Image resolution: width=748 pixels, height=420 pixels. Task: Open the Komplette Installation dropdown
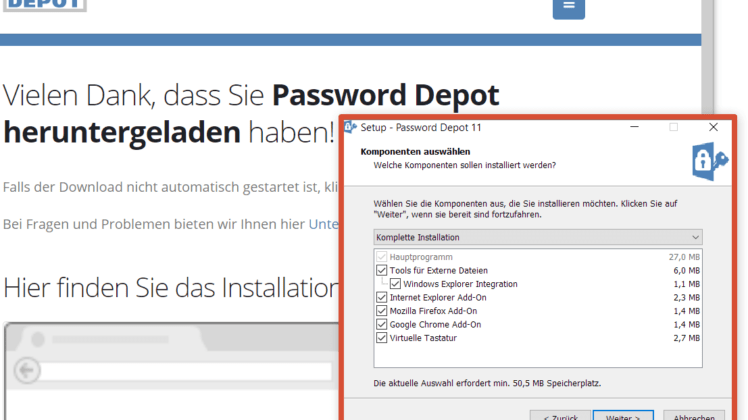(538, 237)
